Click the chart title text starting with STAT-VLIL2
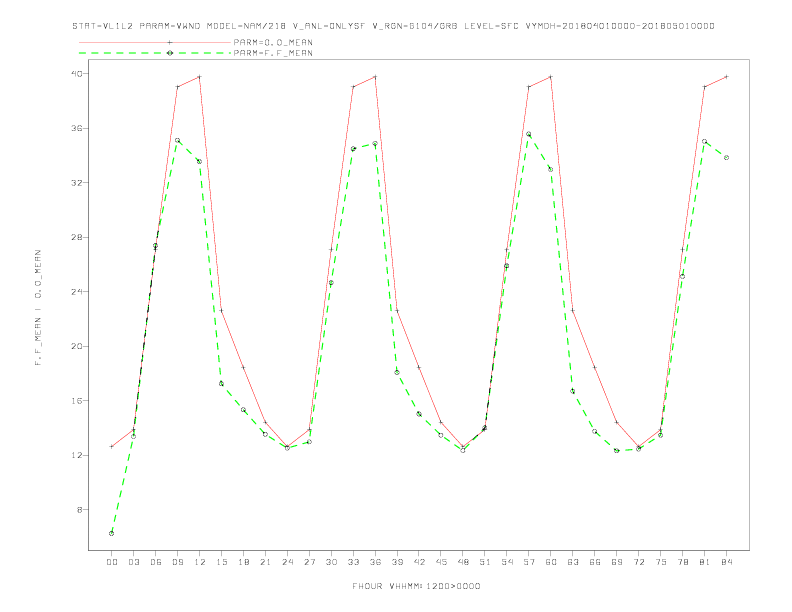The image size is (792, 612). [x=393, y=26]
